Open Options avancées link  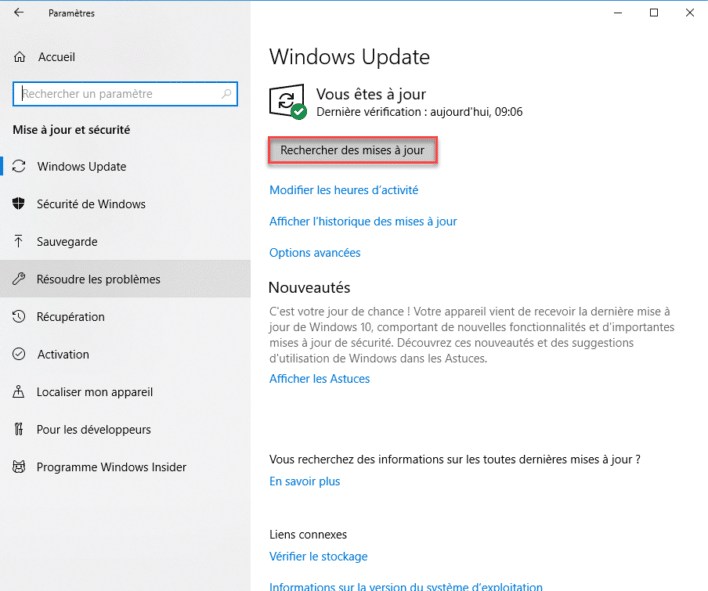click(x=315, y=253)
